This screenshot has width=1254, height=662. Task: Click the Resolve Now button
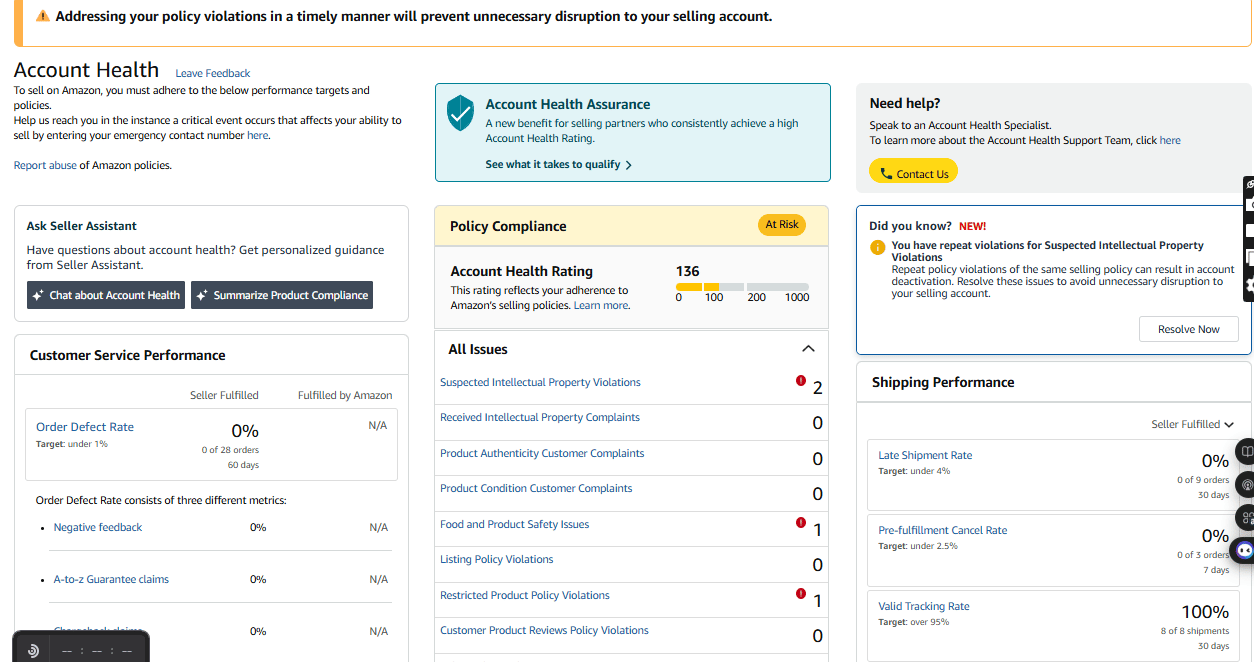point(1188,329)
